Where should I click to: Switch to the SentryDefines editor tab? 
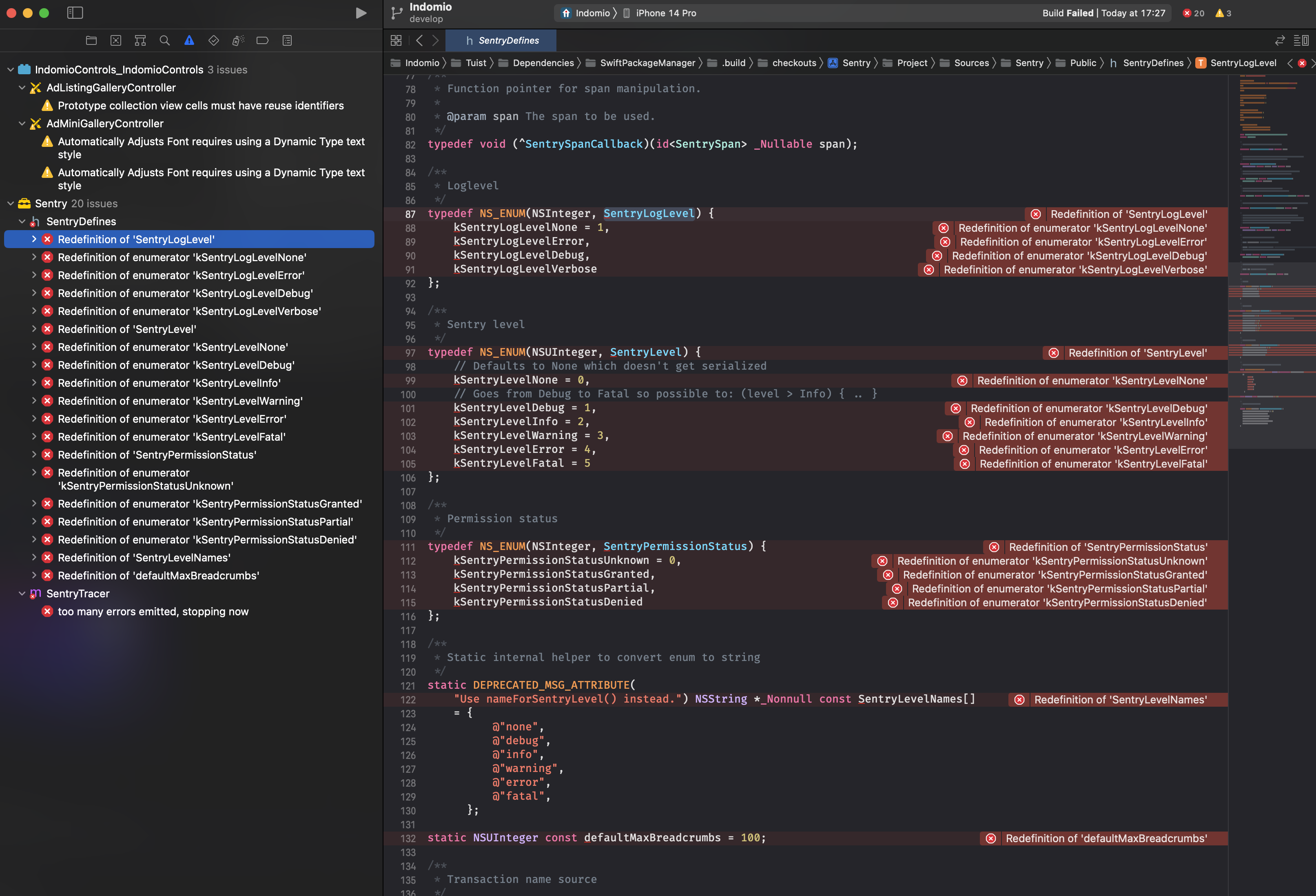(x=501, y=40)
